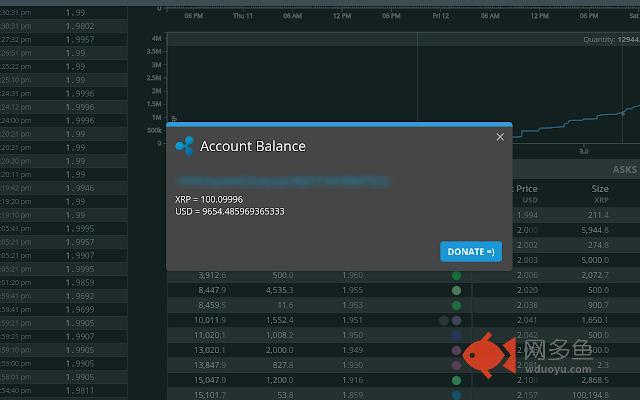This screenshot has height=400, width=640.
Task: Click the ASKS header
Action: point(624,169)
